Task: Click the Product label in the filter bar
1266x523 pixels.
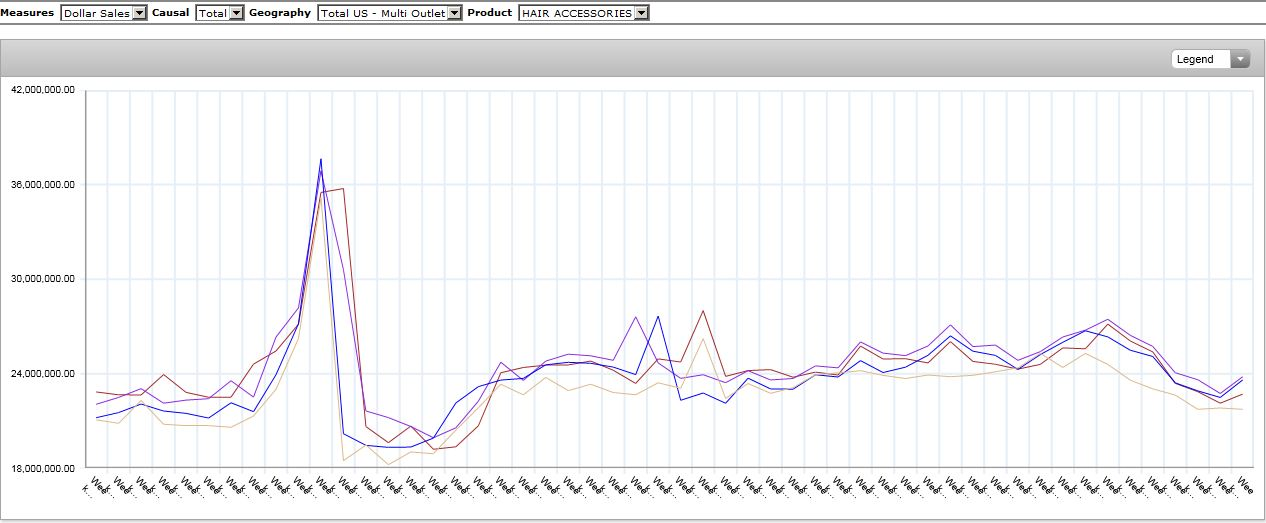Action: click(x=489, y=13)
